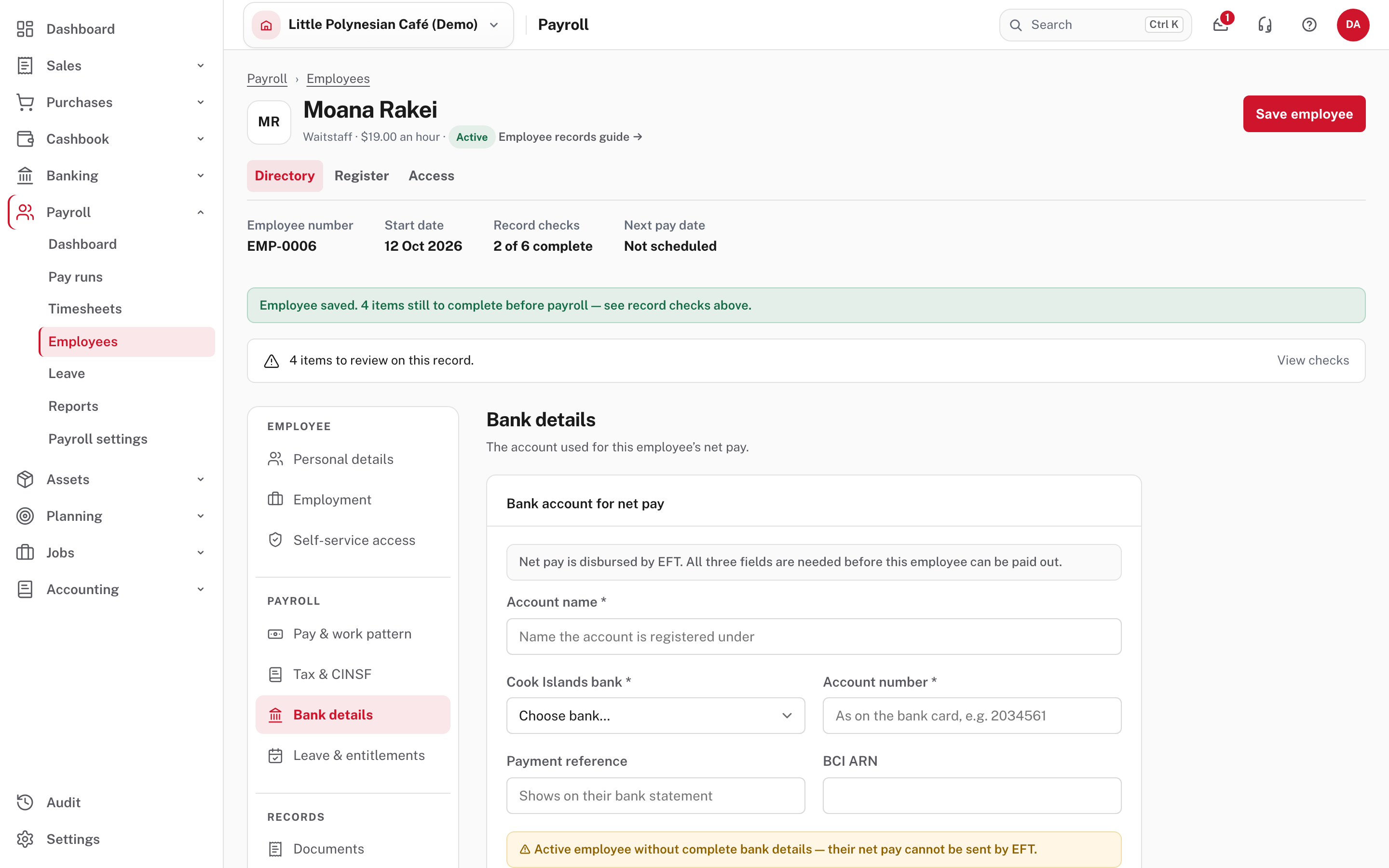The height and width of the screenshot is (868, 1389).
Task: Go to Employees breadcrumb link
Action: tap(338, 79)
